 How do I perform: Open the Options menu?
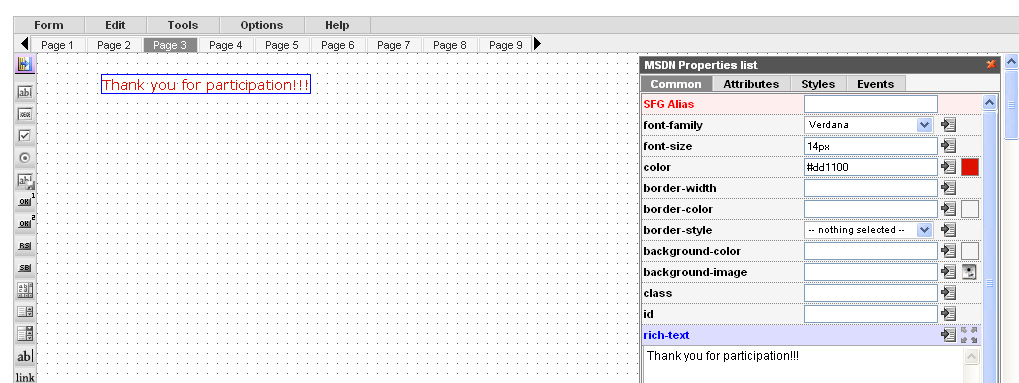(261, 25)
